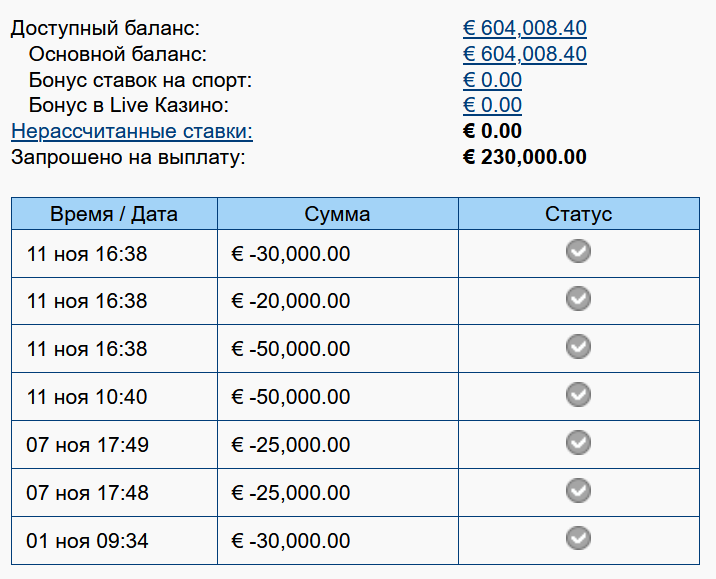716x579 pixels.
Task: Click status icon for the 11 ноя 10:40 row
Action: 578,394
